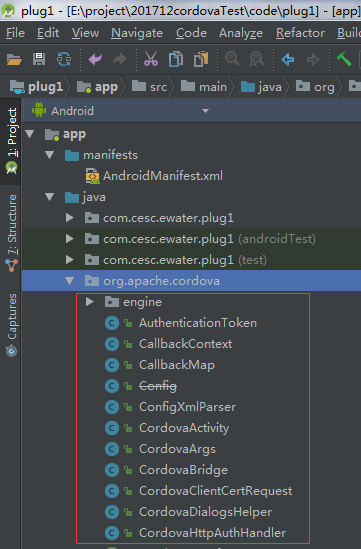Open the Project tool window tab

[12, 141]
